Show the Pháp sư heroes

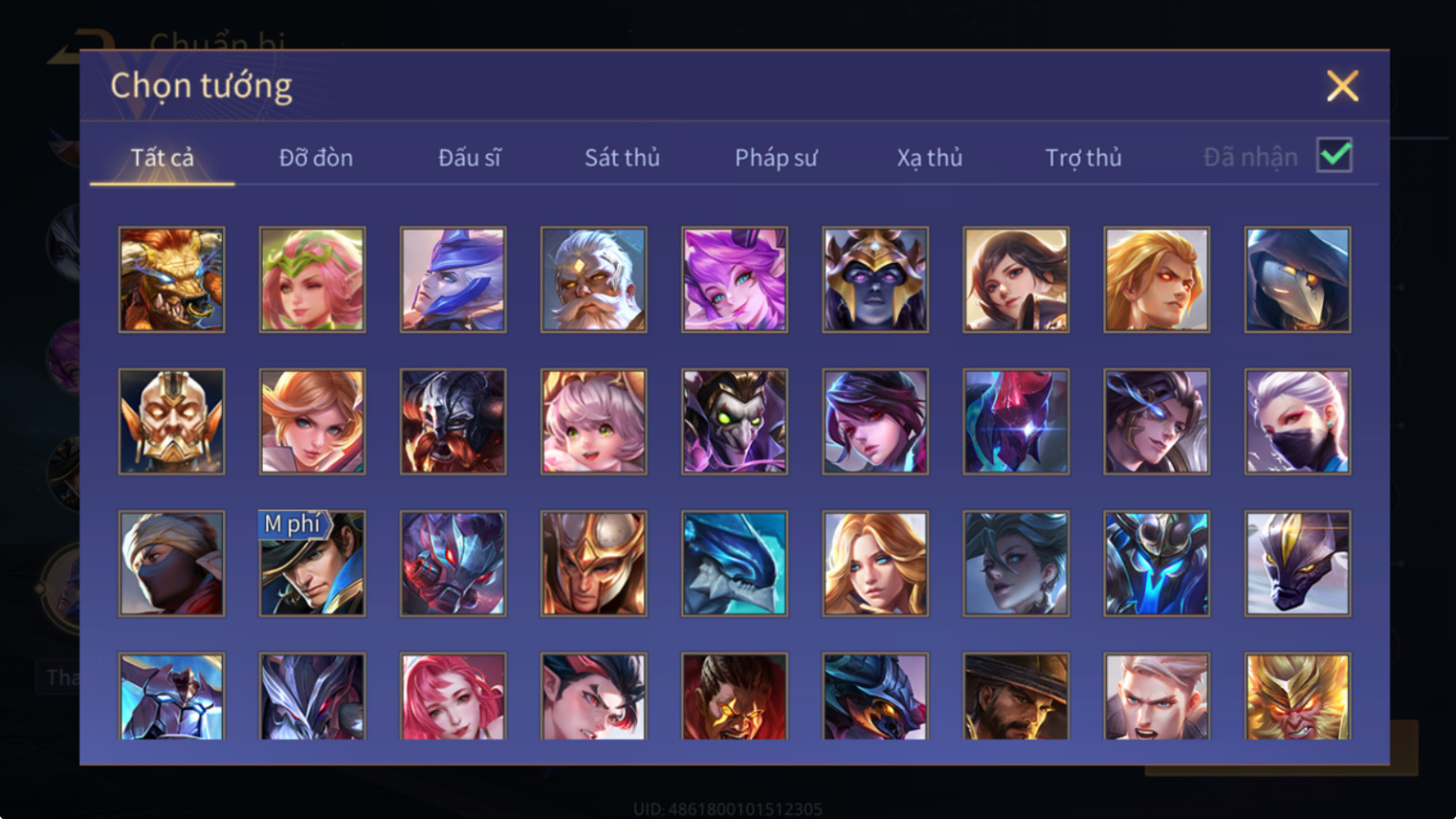(776, 158)
